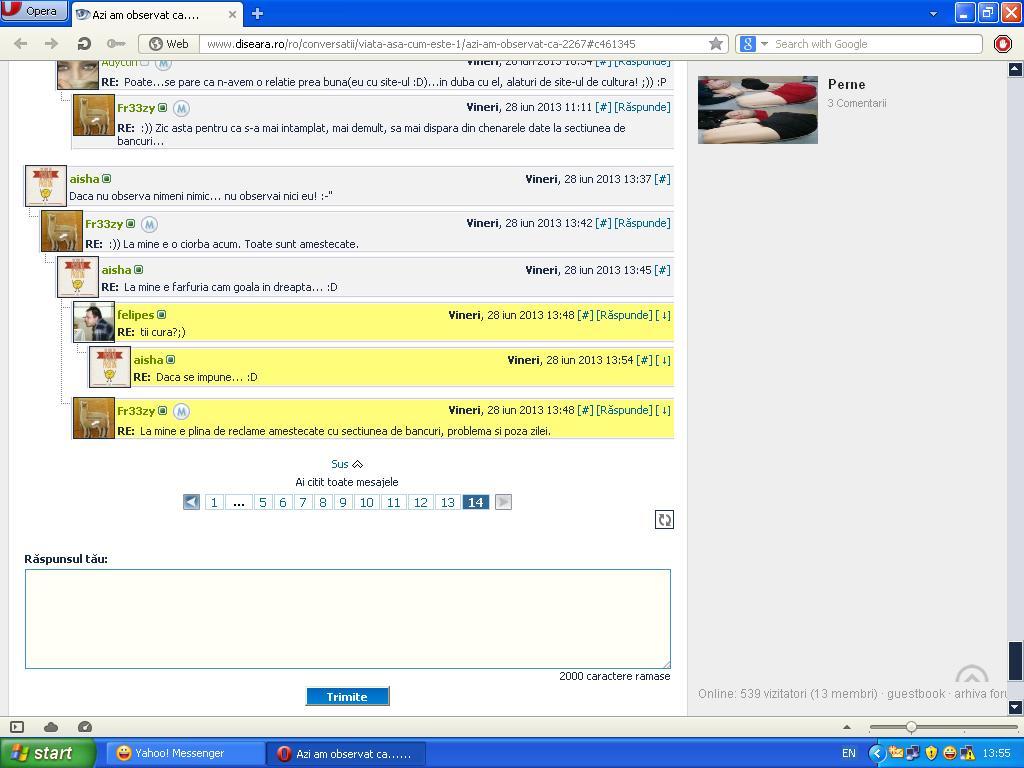Click the refresh messages icon
1024x768 pixels.
pos(664,520)
